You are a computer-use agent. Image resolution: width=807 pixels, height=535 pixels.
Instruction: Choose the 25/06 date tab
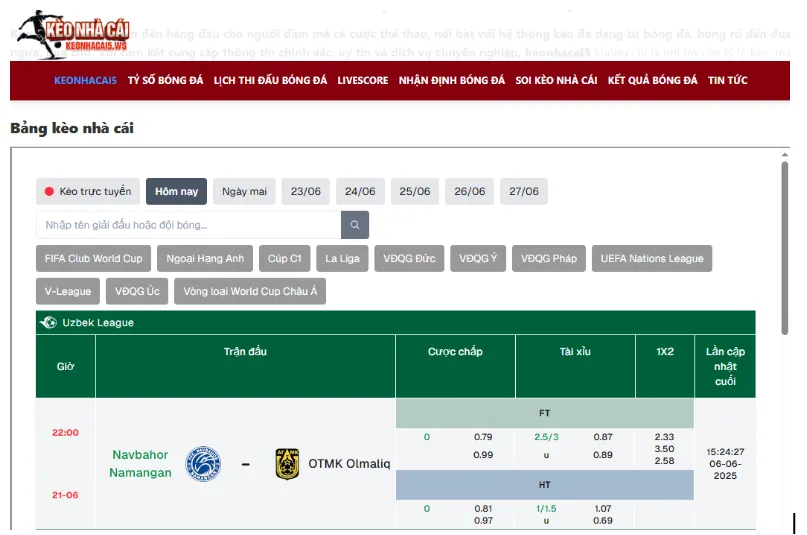click(415, 191)
